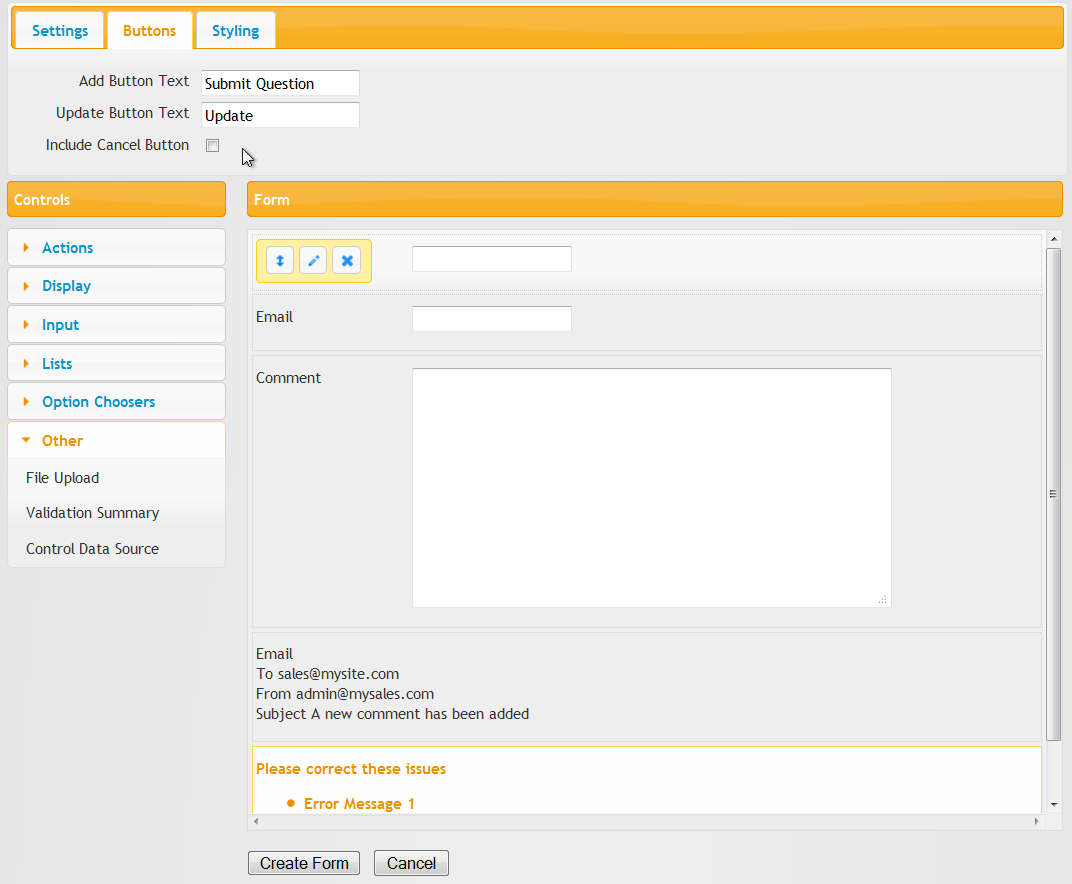Screen dimensions: 1072x884
Task: Click the horizontal scrollbar right arrow
Action: 1036,821
